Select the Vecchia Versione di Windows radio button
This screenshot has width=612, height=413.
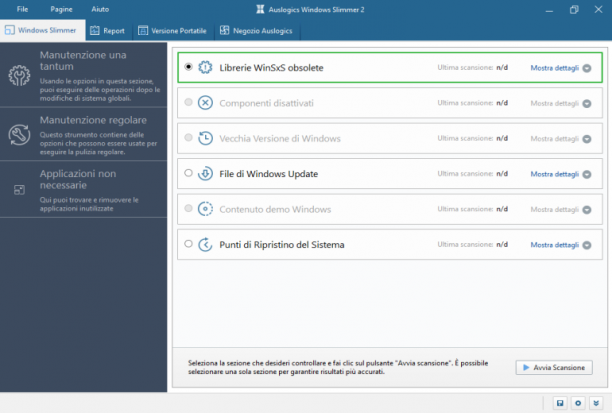pyautogui.click(x=189, y=137)
